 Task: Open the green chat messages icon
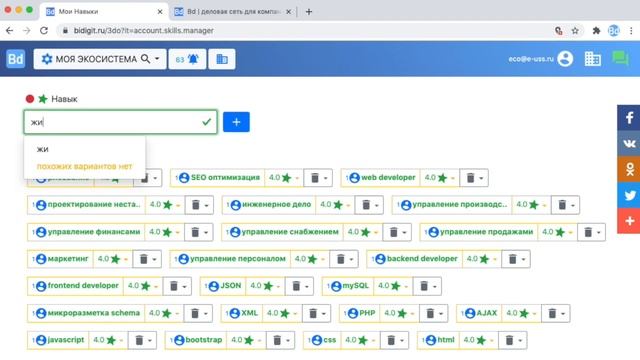(x=620, y=59)
